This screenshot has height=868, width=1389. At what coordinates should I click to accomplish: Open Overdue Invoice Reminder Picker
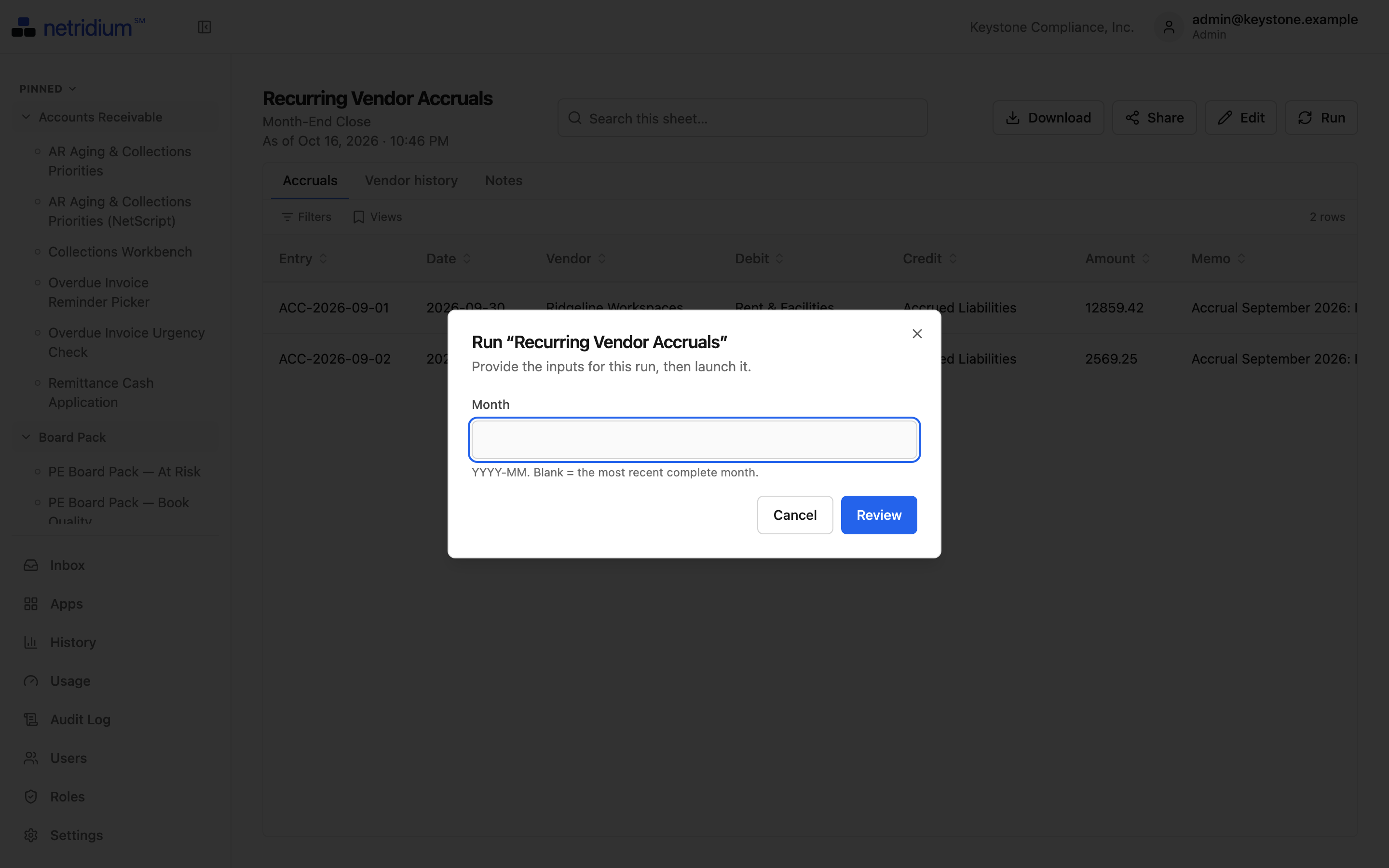click(x=99, y=292)
